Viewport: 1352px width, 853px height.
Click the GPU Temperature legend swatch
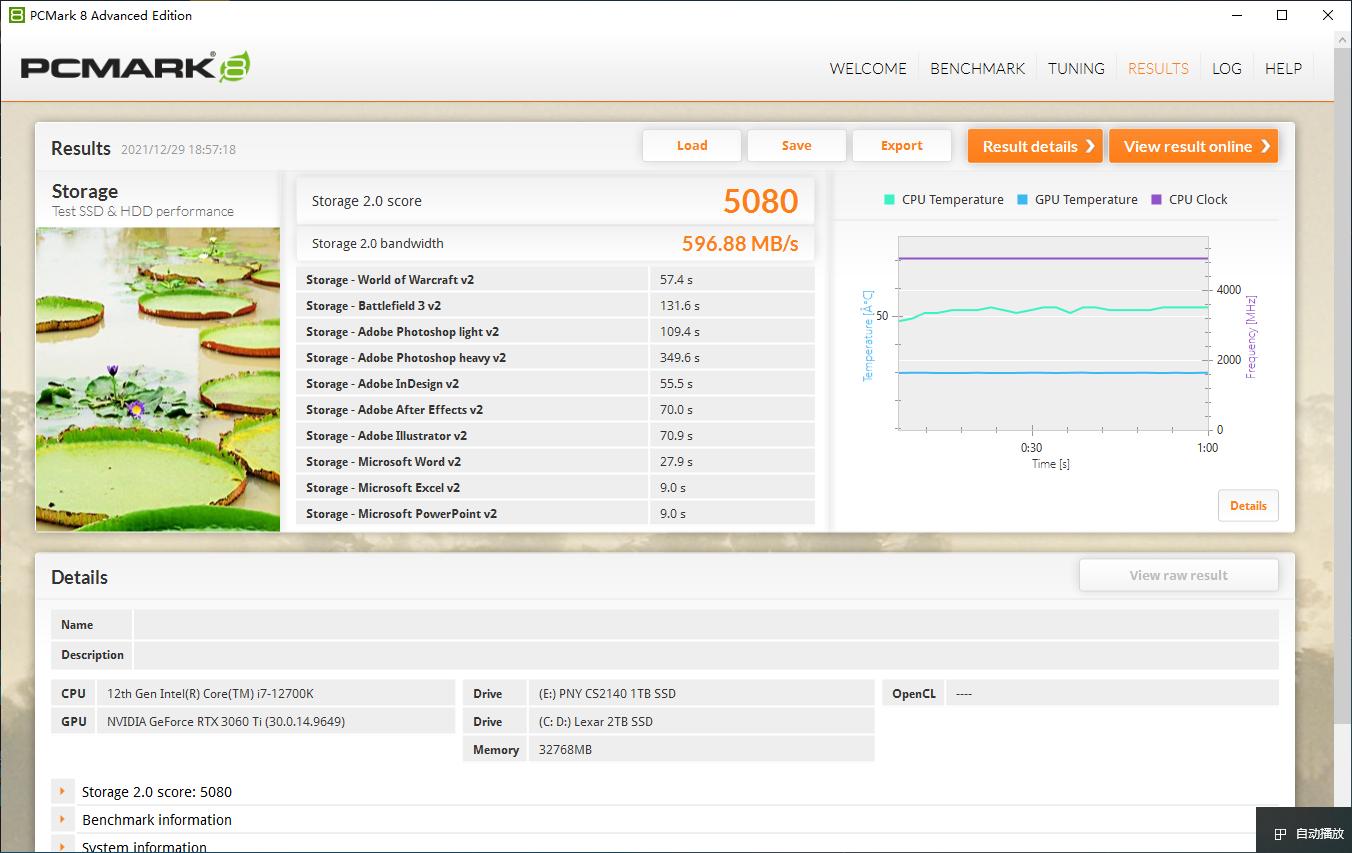1022,199
